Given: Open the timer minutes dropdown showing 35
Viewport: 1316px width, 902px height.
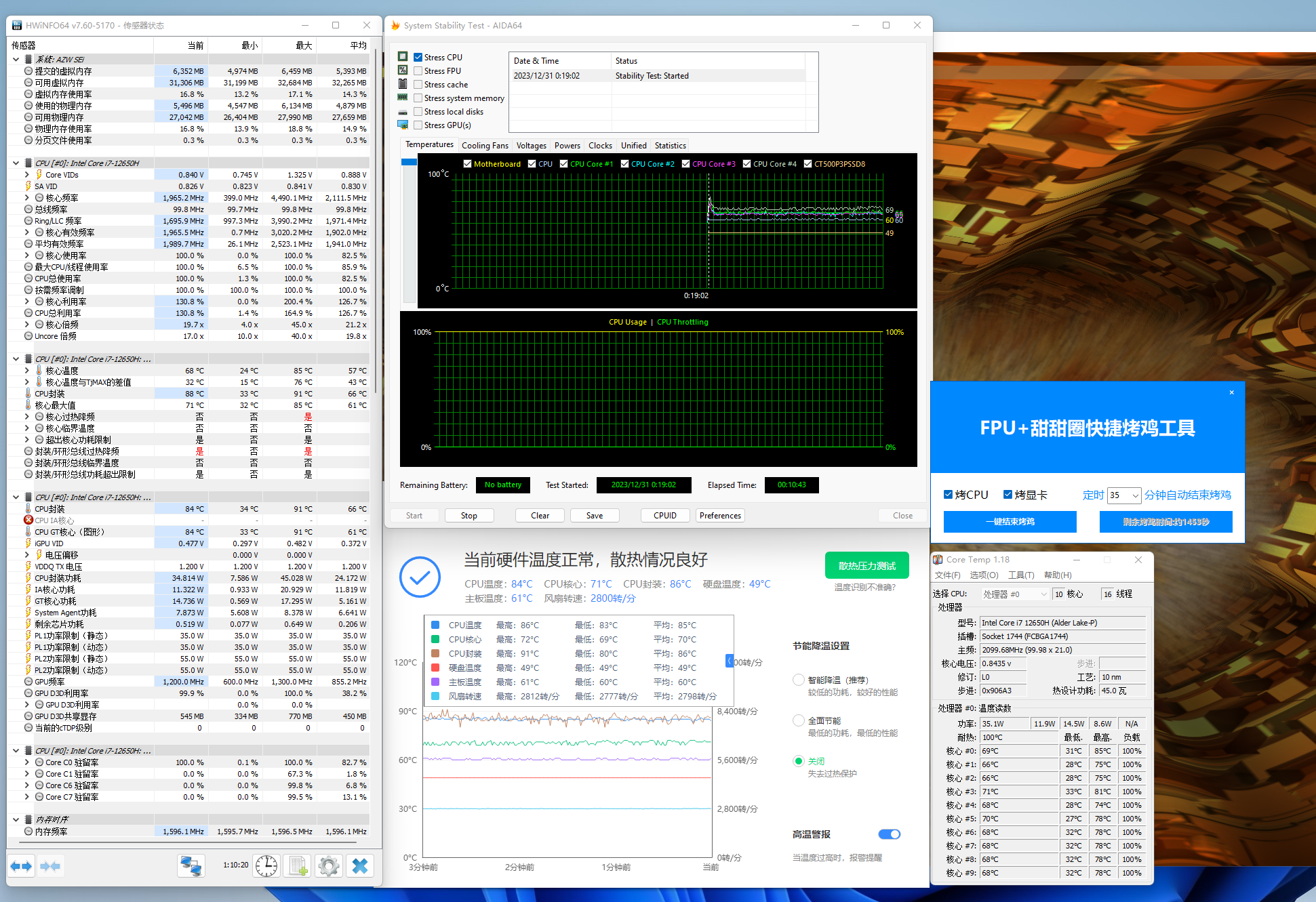Looking at the screenshot, I should (x=1124, y=495).
